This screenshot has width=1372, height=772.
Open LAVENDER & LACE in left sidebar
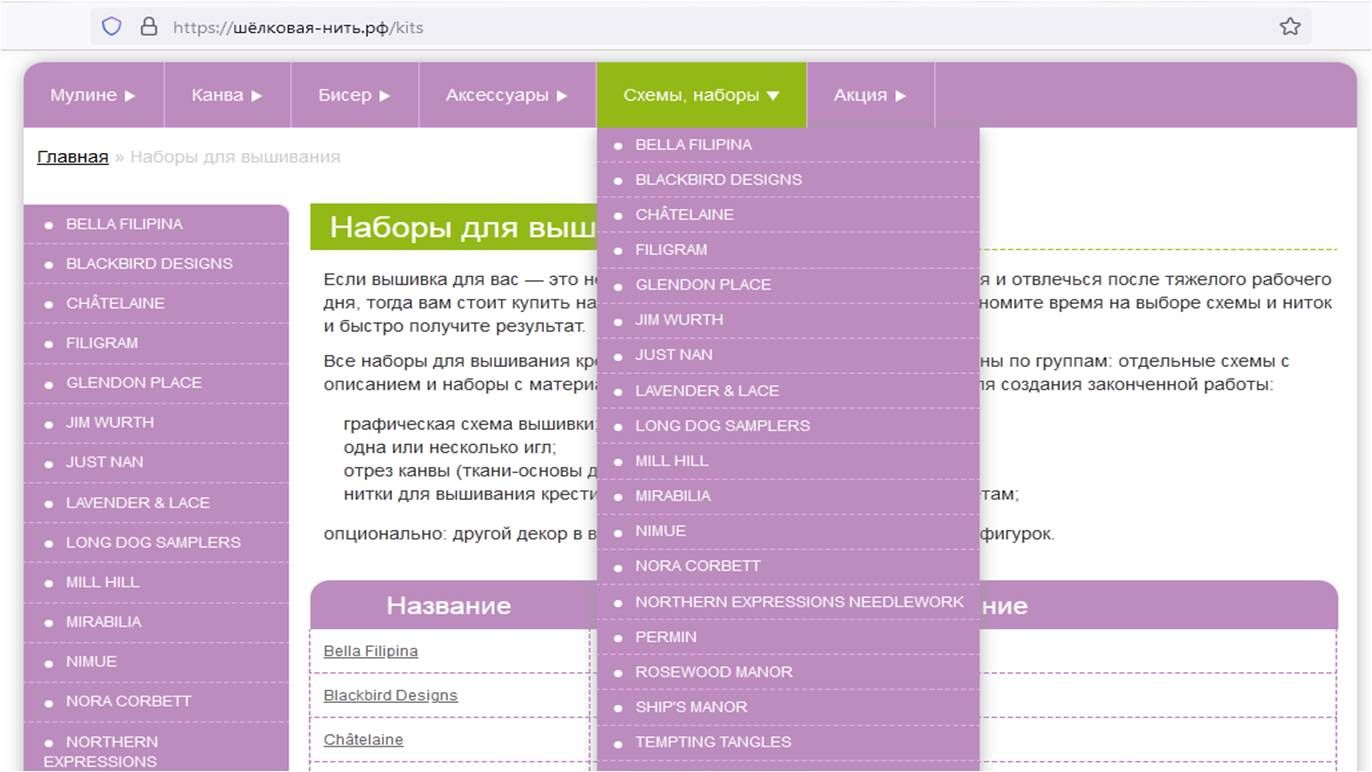tap(138, 503)
